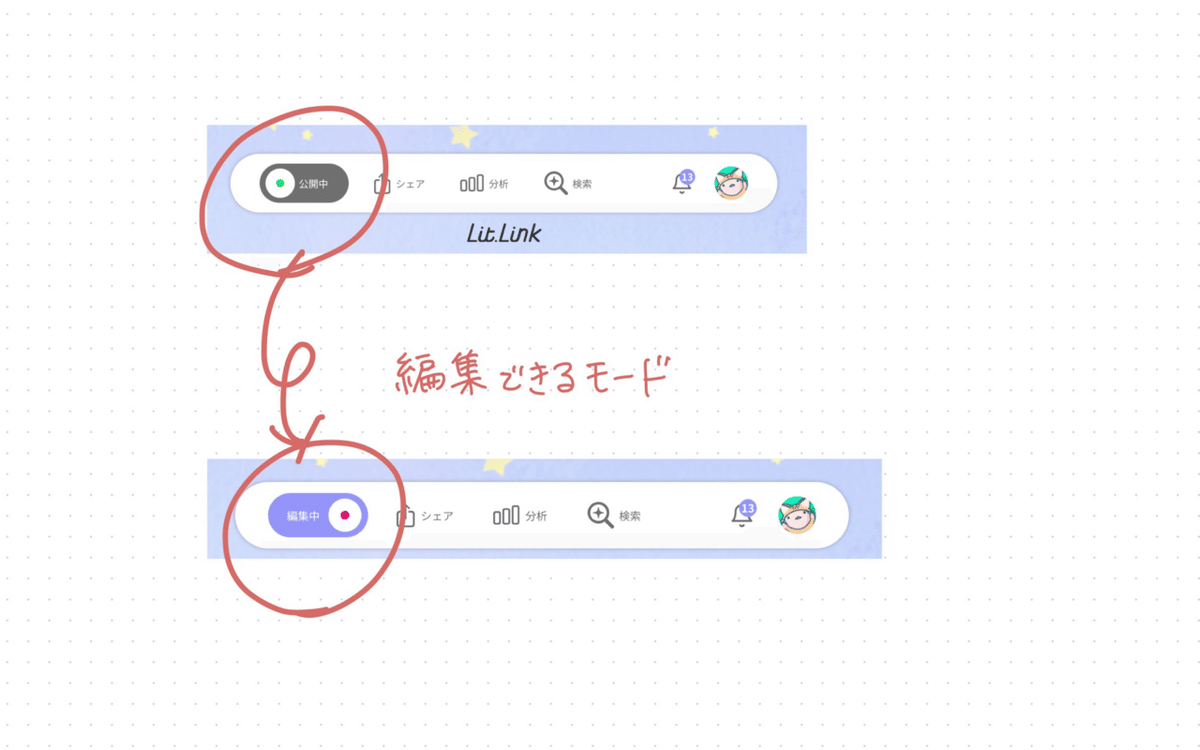Click the profile avatar in the 編集中 bar
This screenshot has width=1200, height=750.
pyautogui.click(x=797, y=515)
